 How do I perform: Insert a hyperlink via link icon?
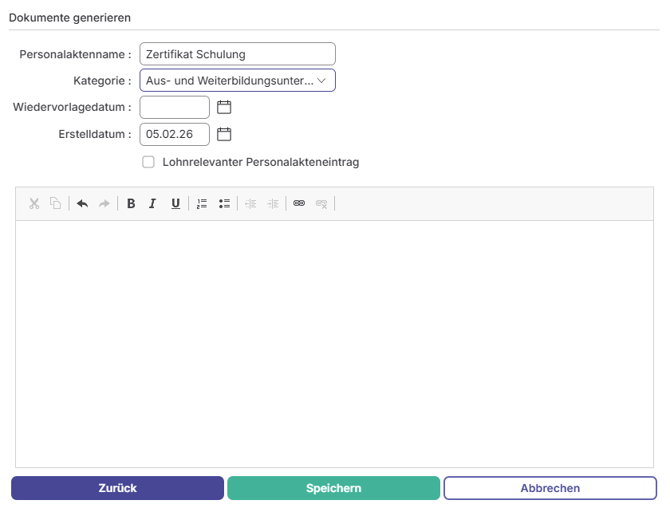coord(299,204)
